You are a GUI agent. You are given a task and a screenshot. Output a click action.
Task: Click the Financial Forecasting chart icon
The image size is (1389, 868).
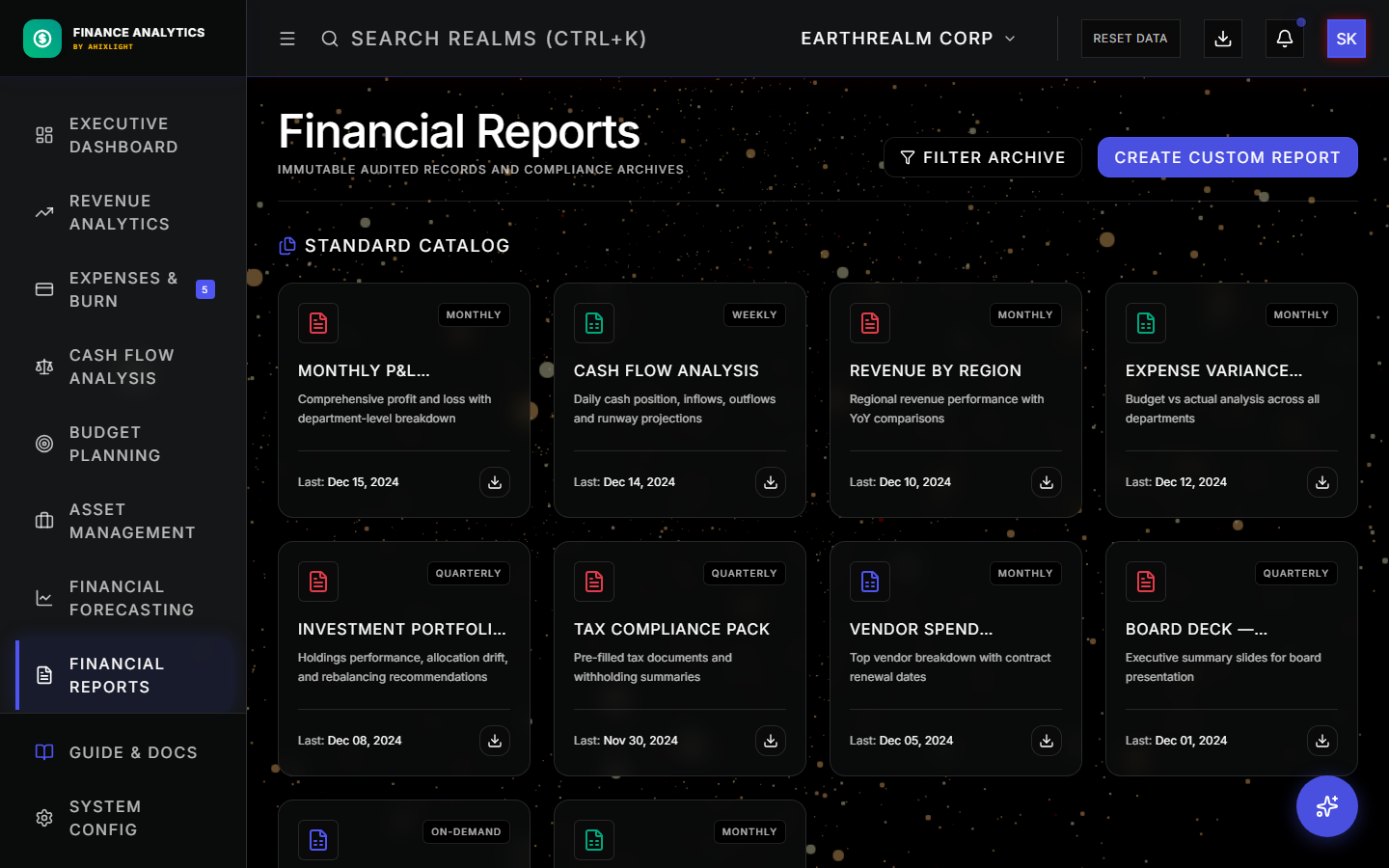[44, 598]
